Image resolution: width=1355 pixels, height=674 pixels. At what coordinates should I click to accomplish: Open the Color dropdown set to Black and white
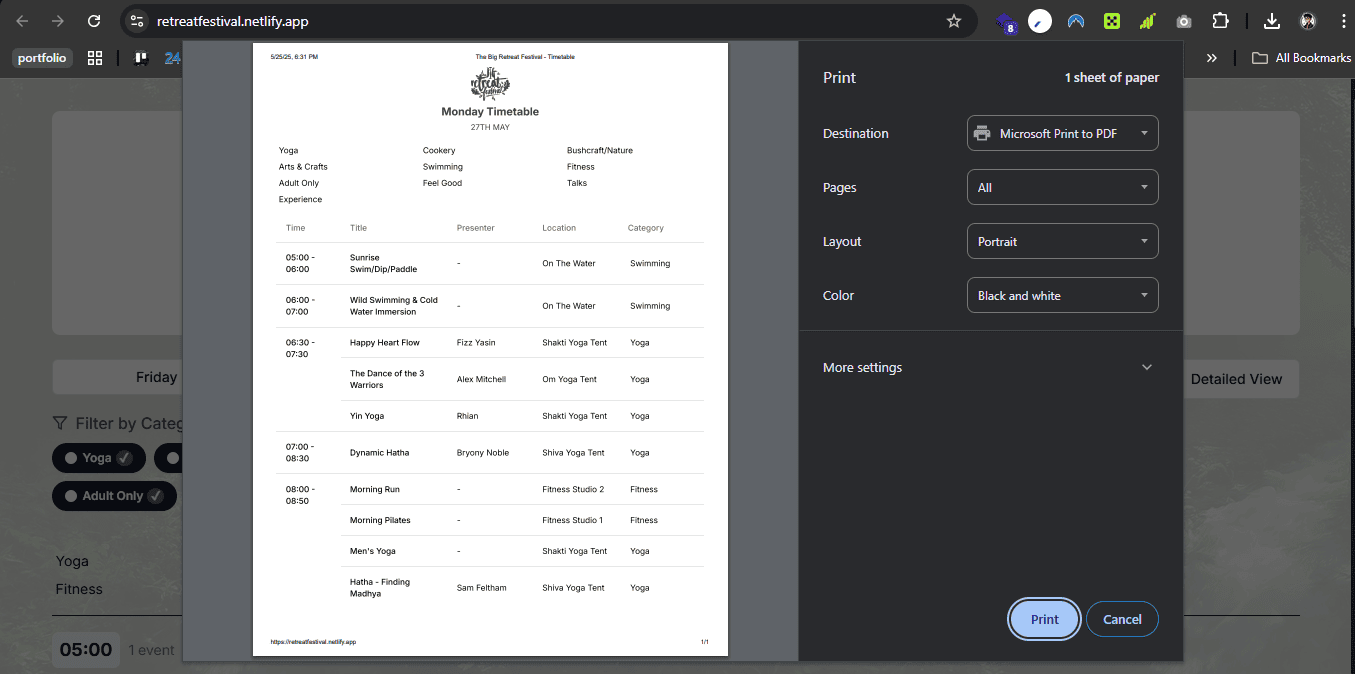[1062, 296]
